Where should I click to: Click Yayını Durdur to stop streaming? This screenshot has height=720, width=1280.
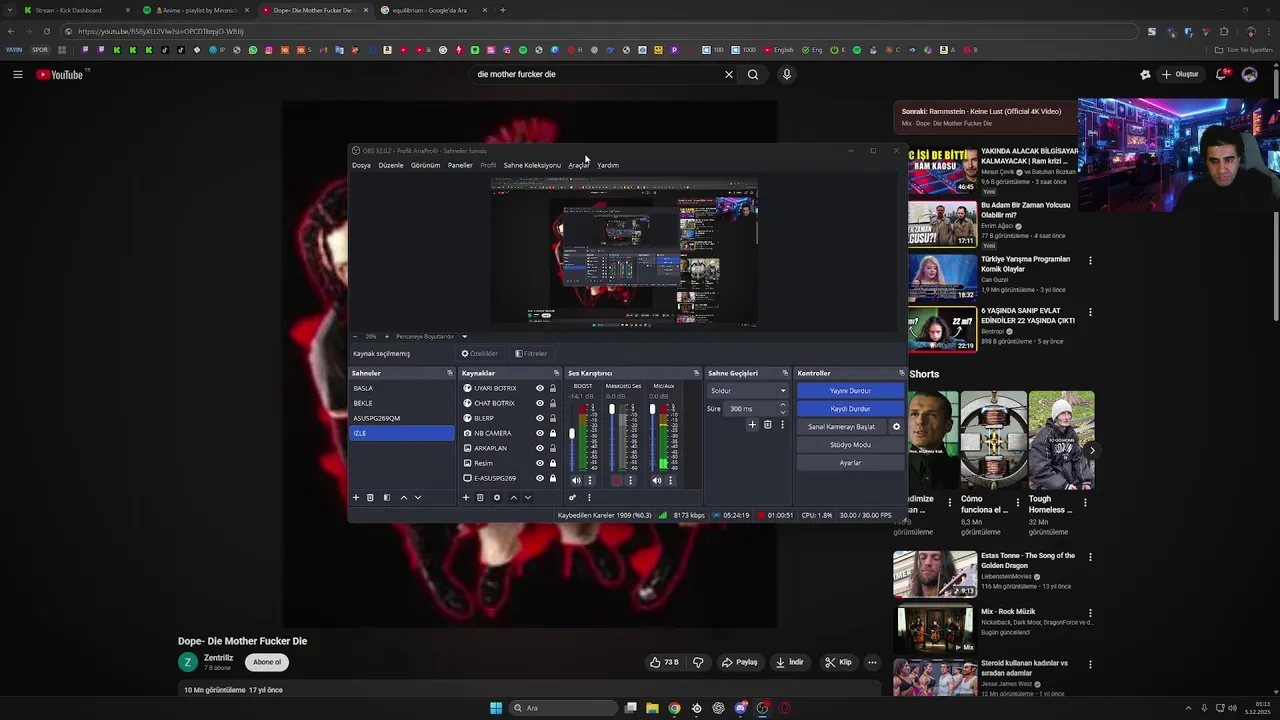850,391
